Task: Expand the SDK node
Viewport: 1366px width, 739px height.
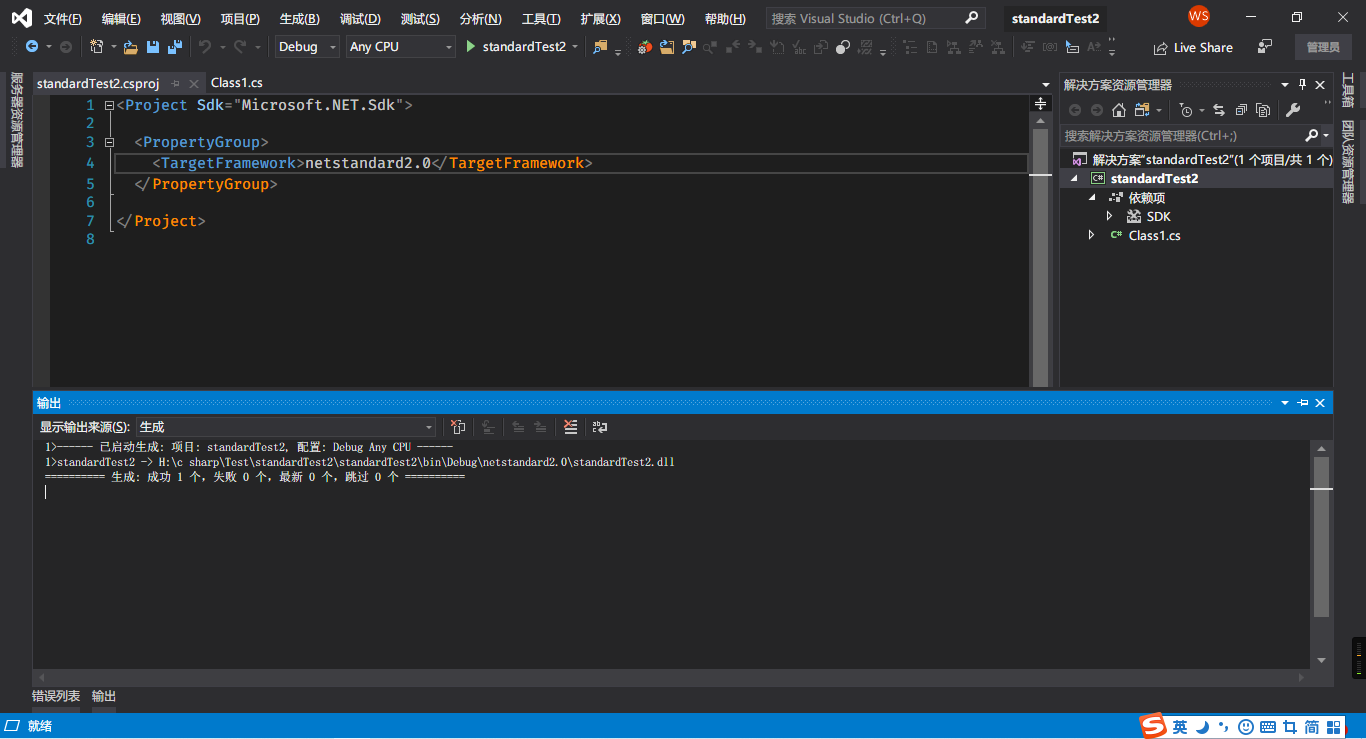Action: point(1110,216)
